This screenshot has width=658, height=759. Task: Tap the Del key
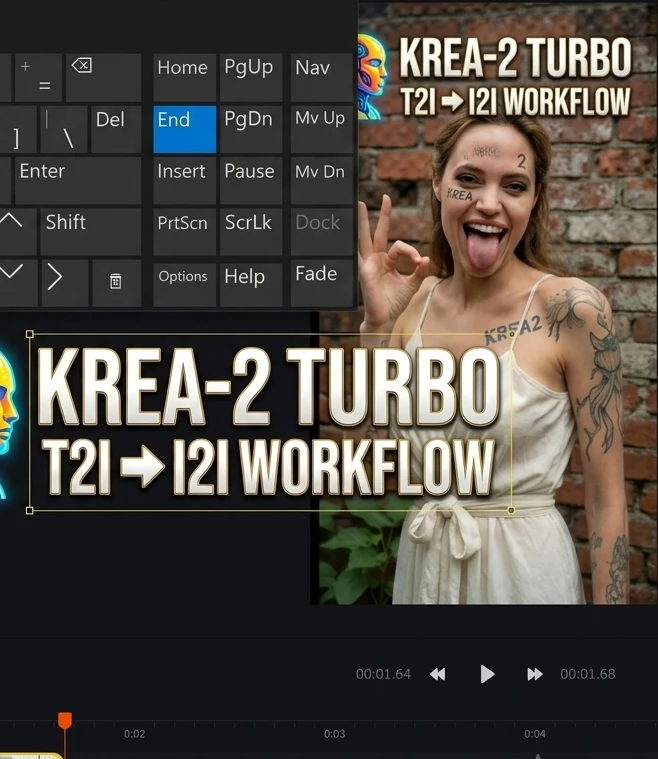click(x=116, y=129)
